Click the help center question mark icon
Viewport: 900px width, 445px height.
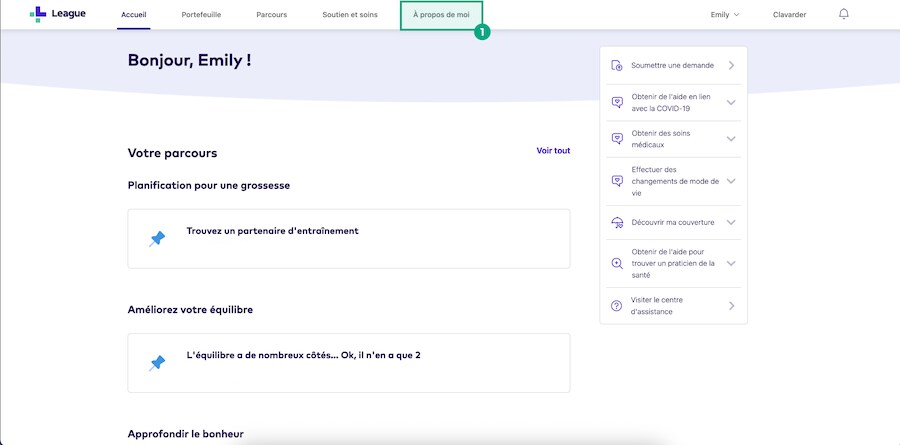click(x=616, y=305)
